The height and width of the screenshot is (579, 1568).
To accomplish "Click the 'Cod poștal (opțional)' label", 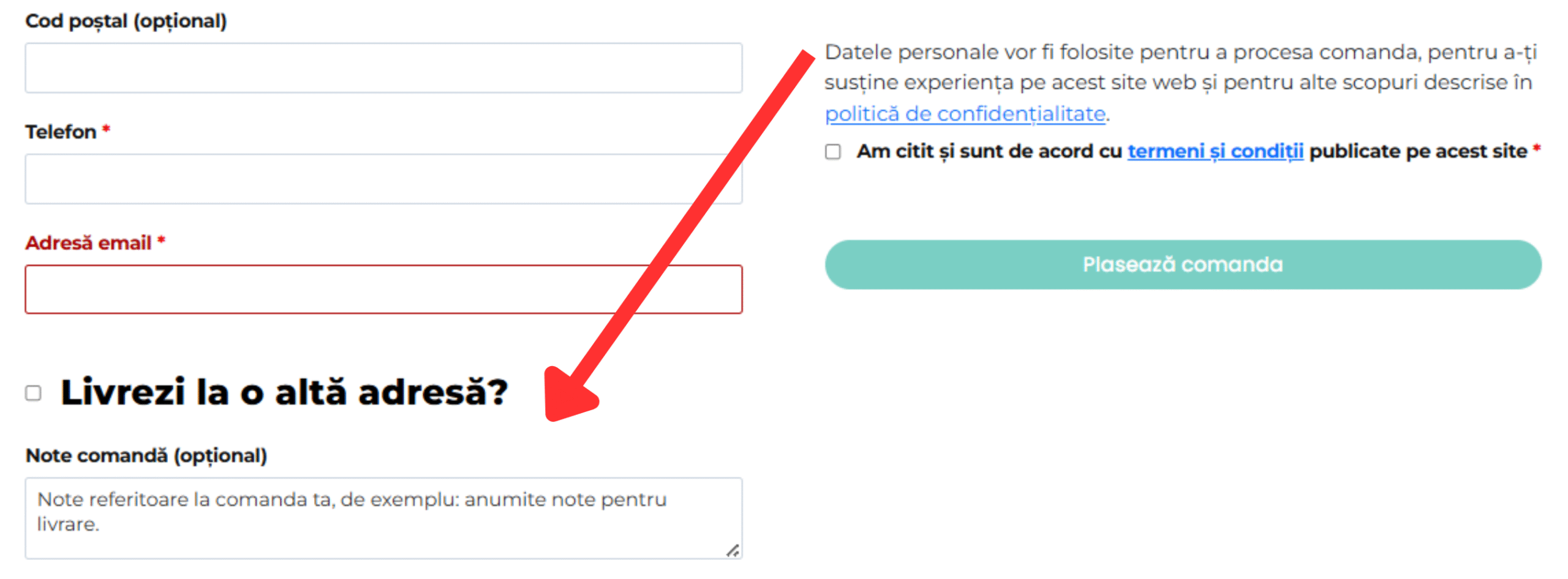I will point(126,21).
